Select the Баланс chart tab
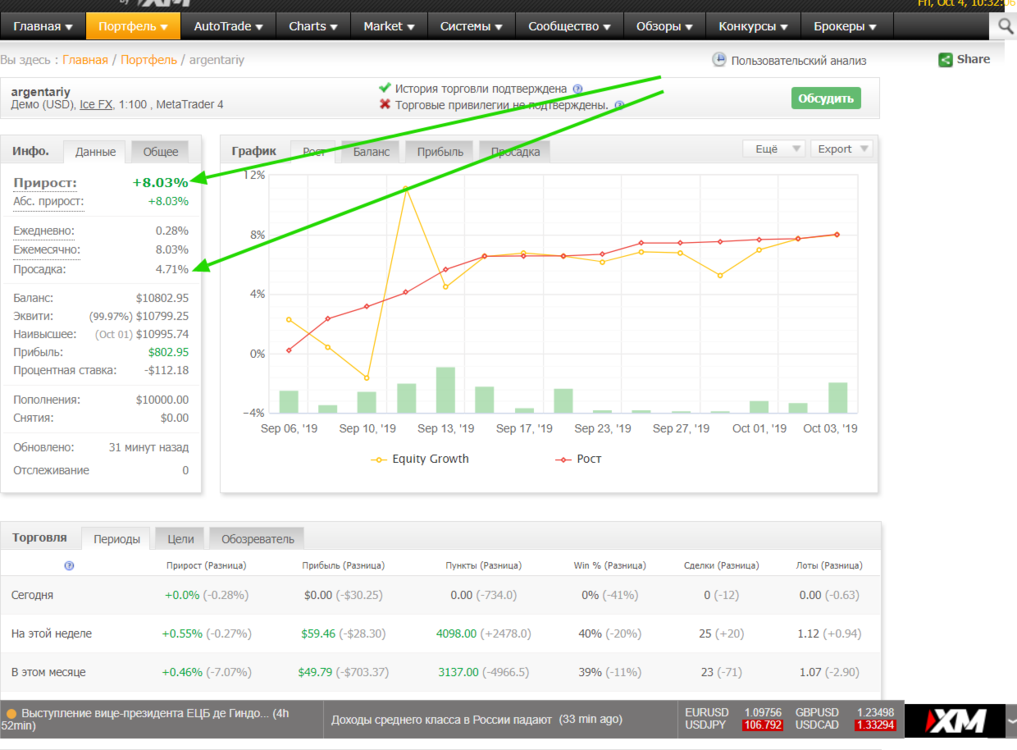The image size is (1017, 750). coord(371,152)
